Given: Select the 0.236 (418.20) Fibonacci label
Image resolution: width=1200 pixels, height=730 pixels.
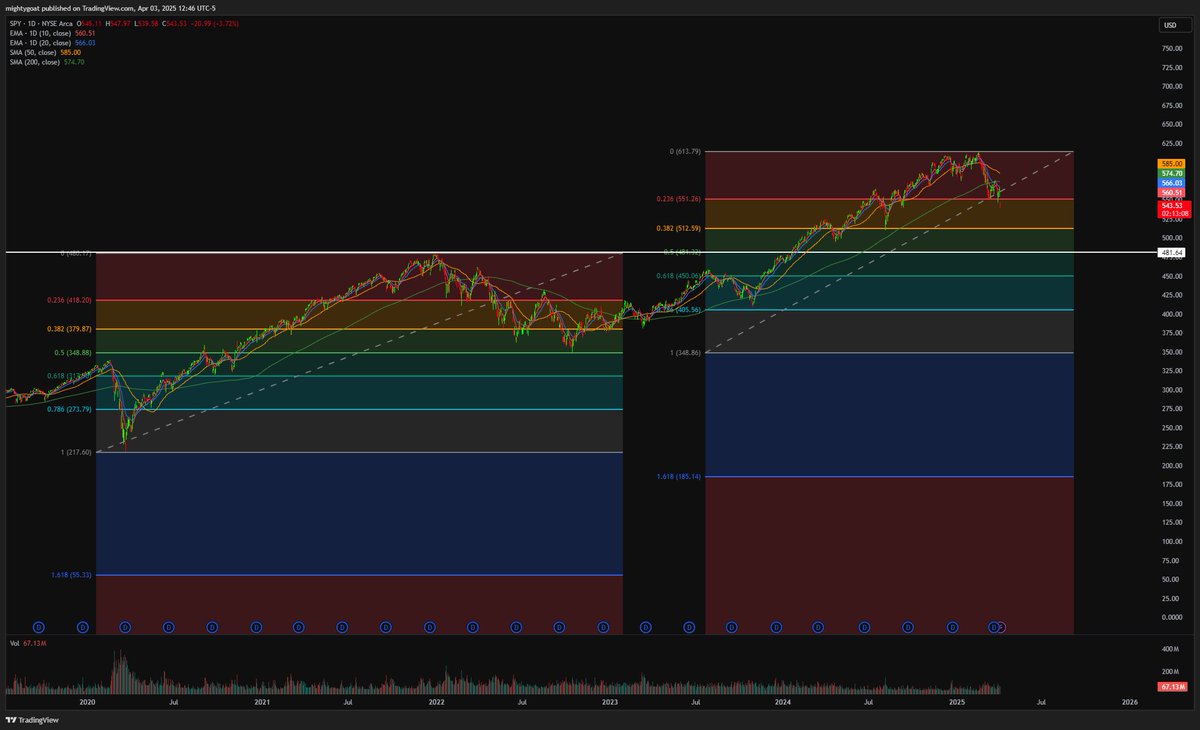Looking at the screenshot, I should [x=69, y=300].
